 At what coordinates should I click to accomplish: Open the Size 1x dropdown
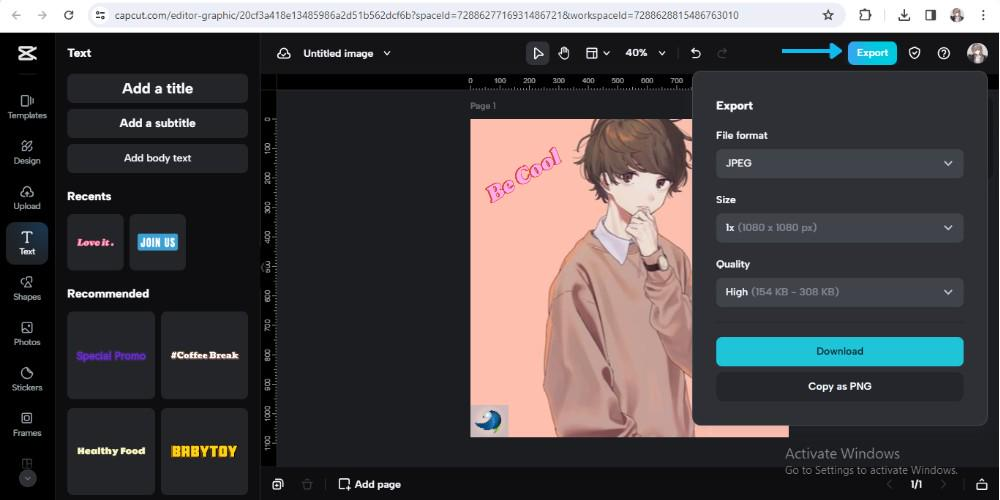839,228
